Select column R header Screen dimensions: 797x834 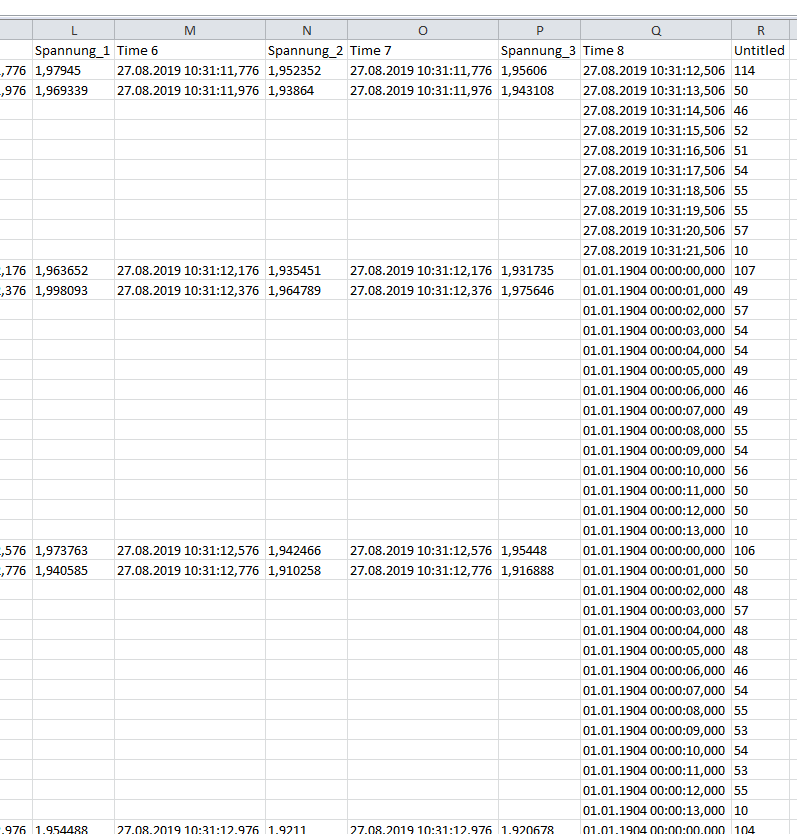coord(760,30)
